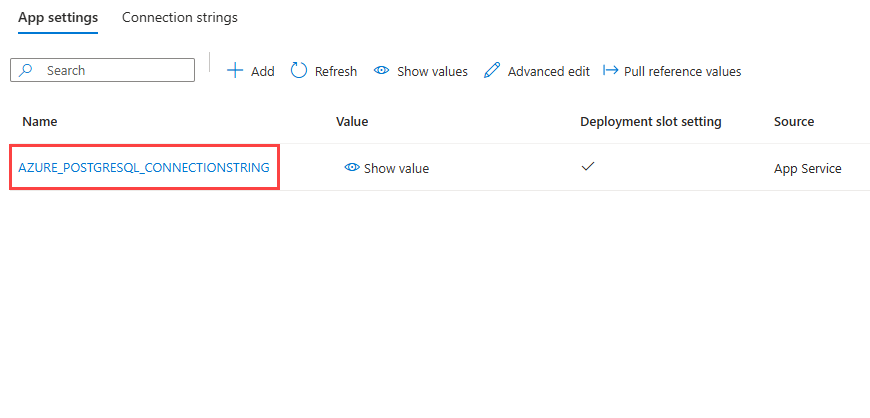The width and height of the screenshot is (870, 418).
Task: Click the Value column header
Action: click(352, 122)
